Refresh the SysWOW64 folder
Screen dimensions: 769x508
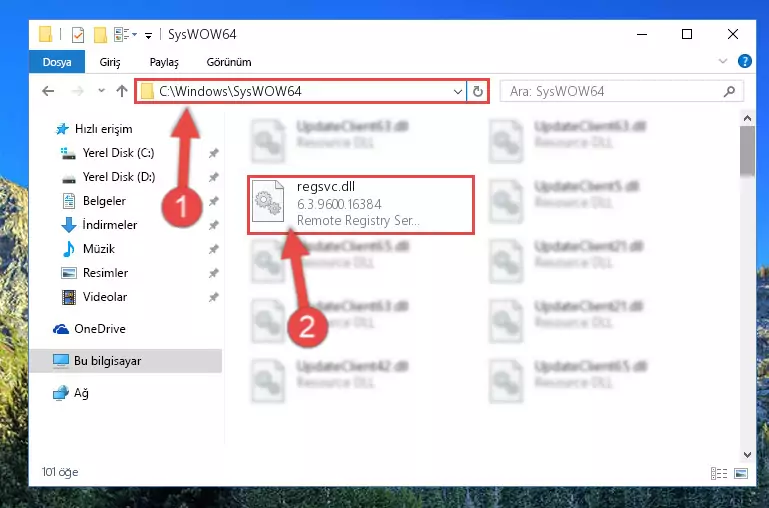(x=478, y=92)
